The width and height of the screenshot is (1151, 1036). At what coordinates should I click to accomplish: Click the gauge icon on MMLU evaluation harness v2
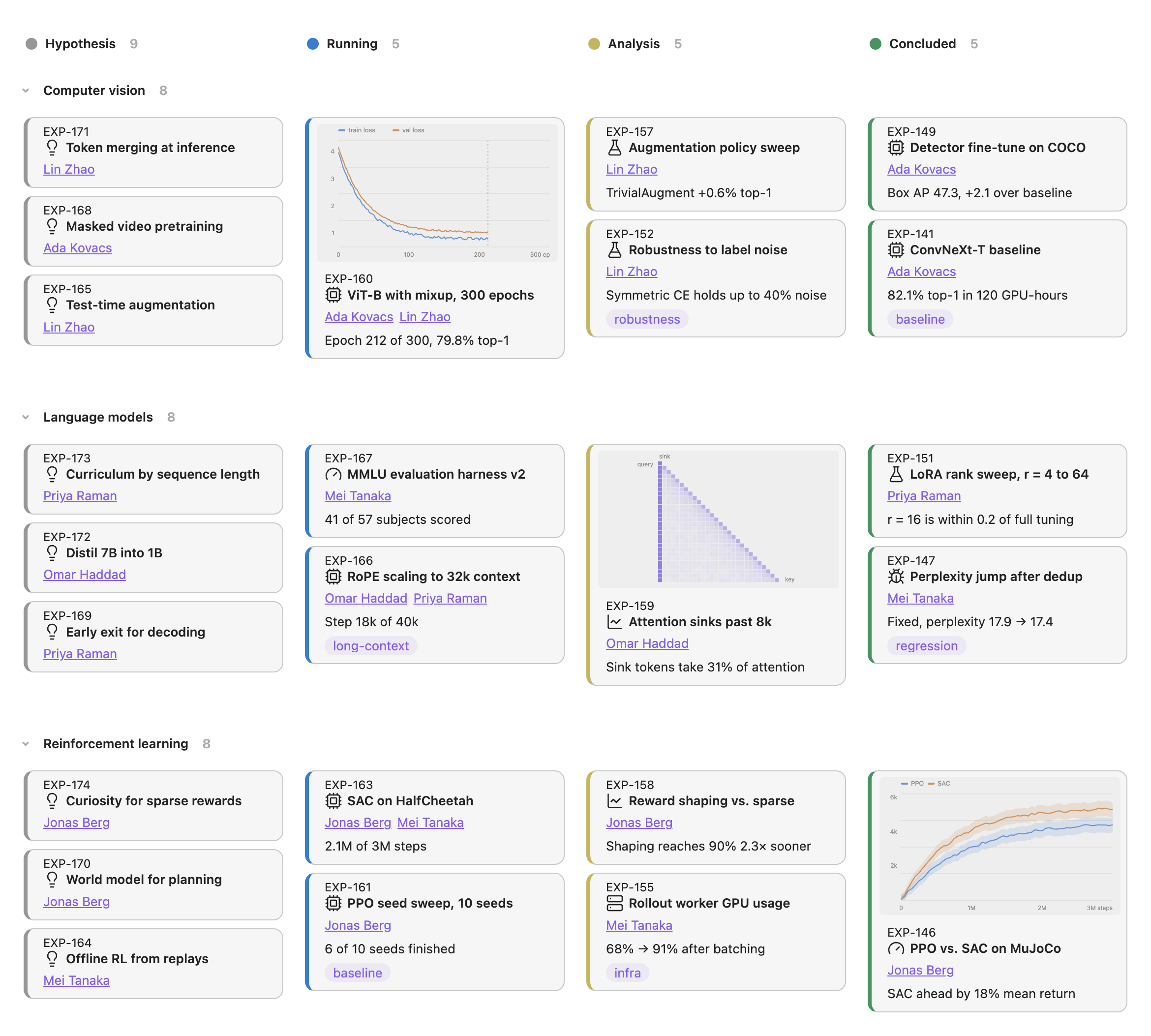click(333, 474)
